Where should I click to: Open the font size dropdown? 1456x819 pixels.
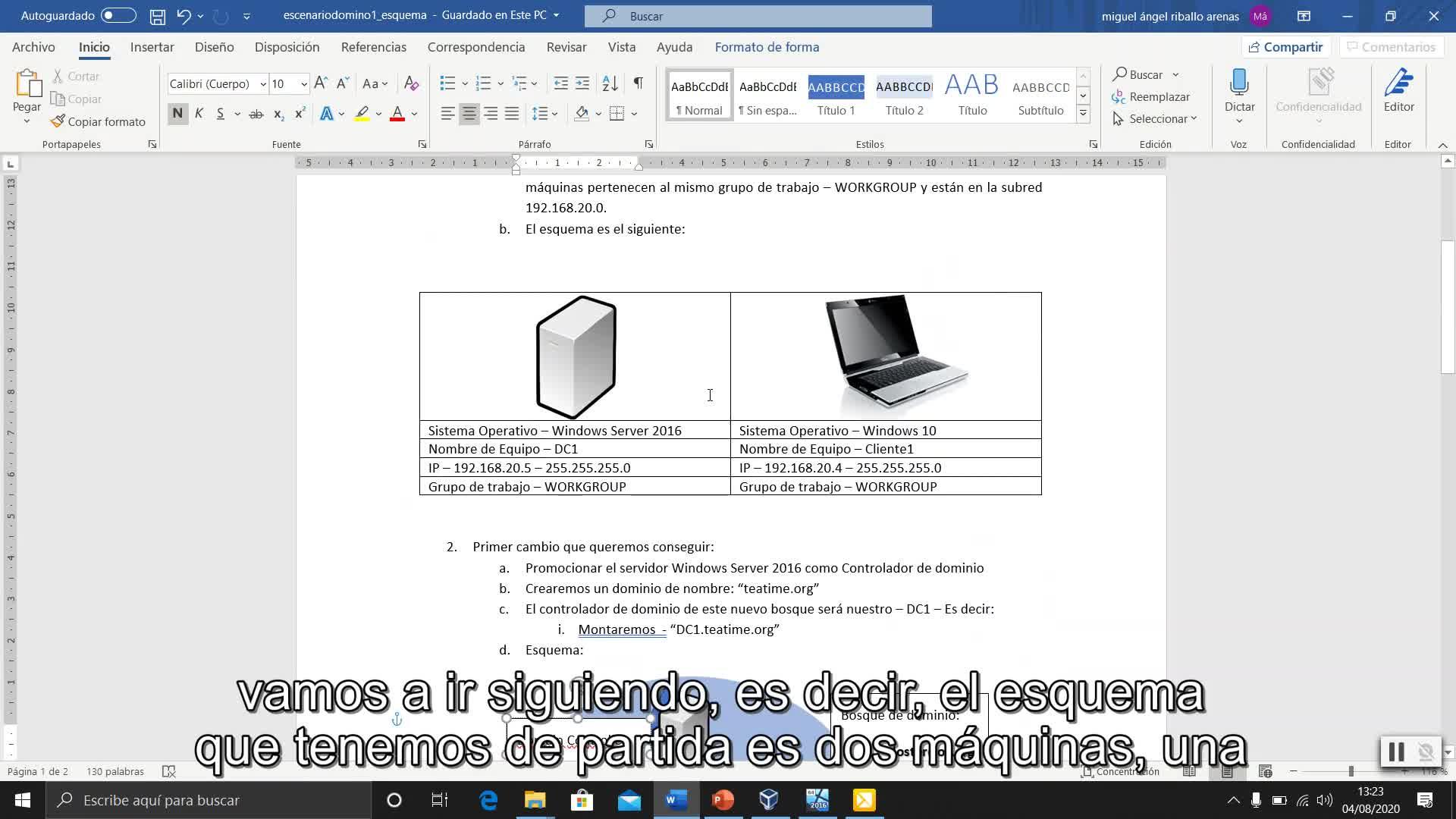(304, 84)
